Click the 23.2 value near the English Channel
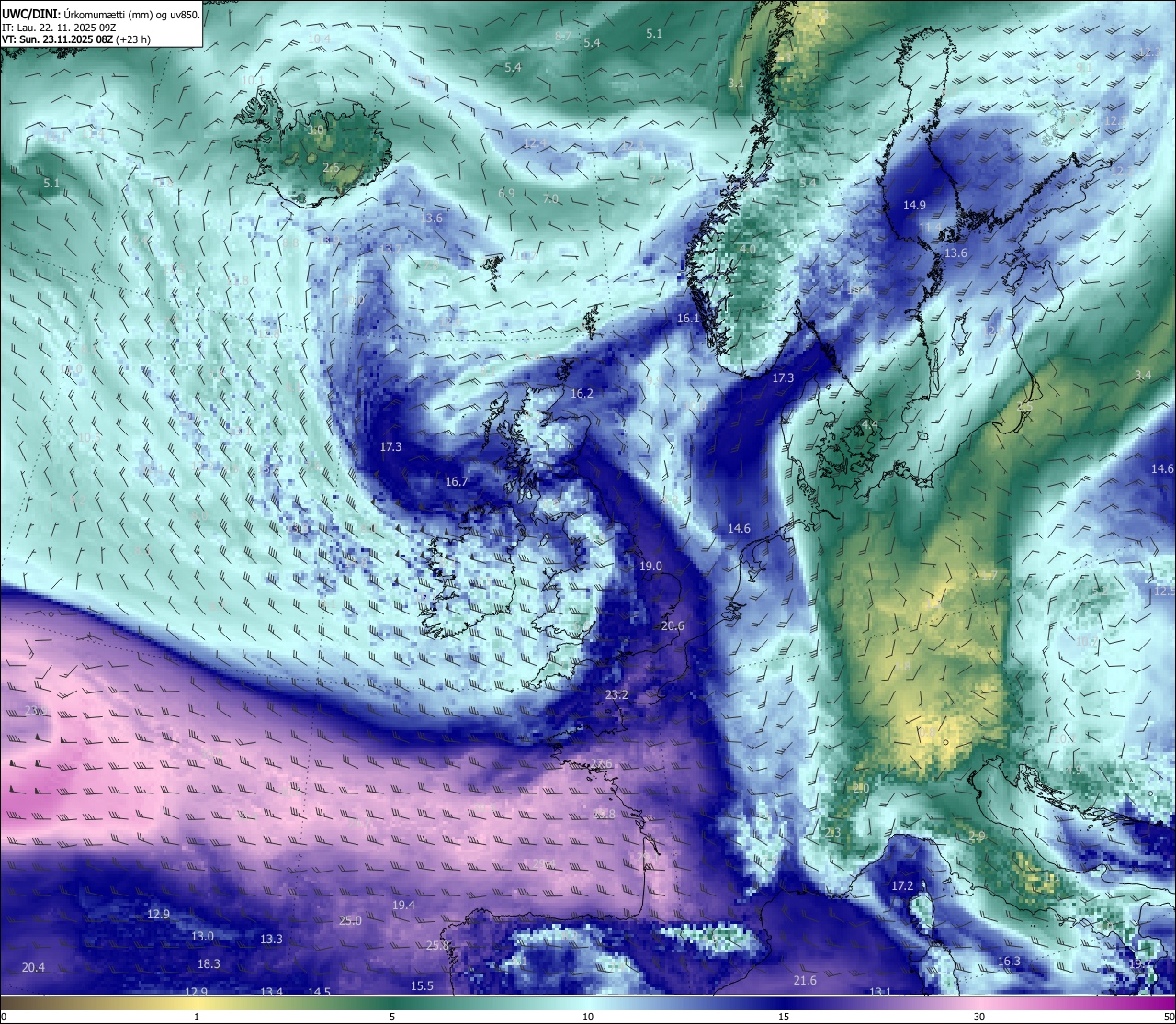The width and height of the screenshot is (1176, 1024). click(x=616, y=695)
